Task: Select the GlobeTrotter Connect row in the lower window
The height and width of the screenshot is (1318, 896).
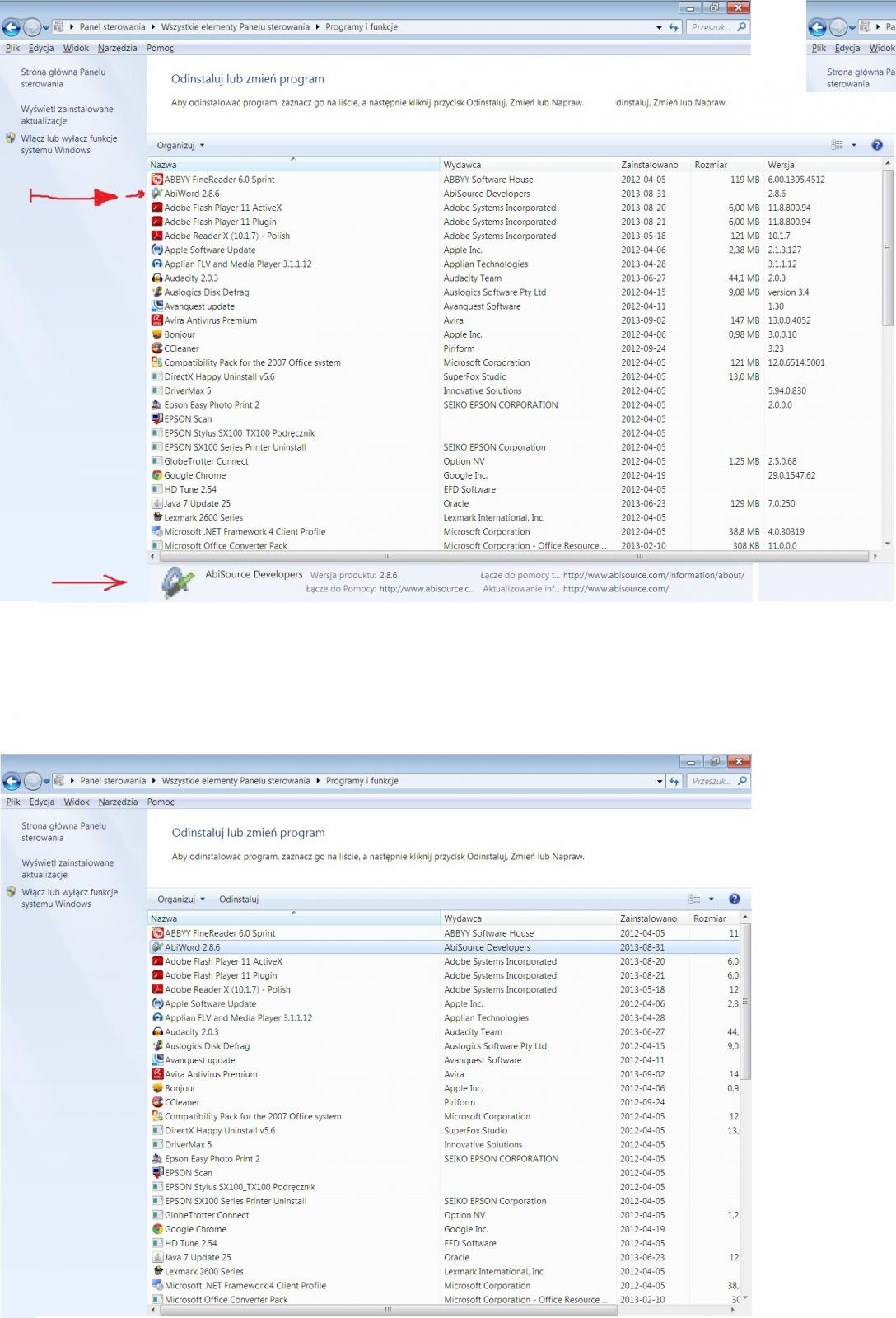Action: coord(445,1215)
